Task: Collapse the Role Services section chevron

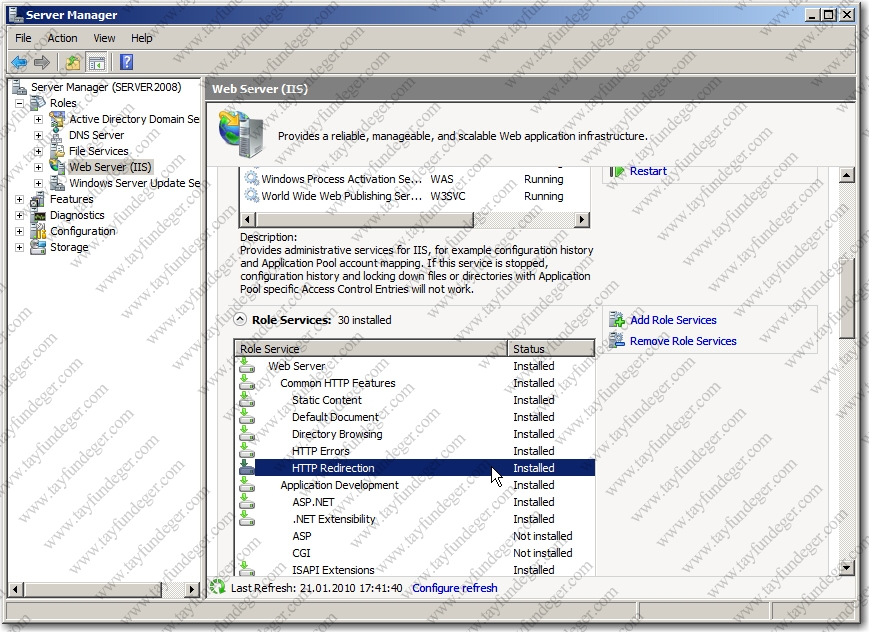Action: [239, 319]
